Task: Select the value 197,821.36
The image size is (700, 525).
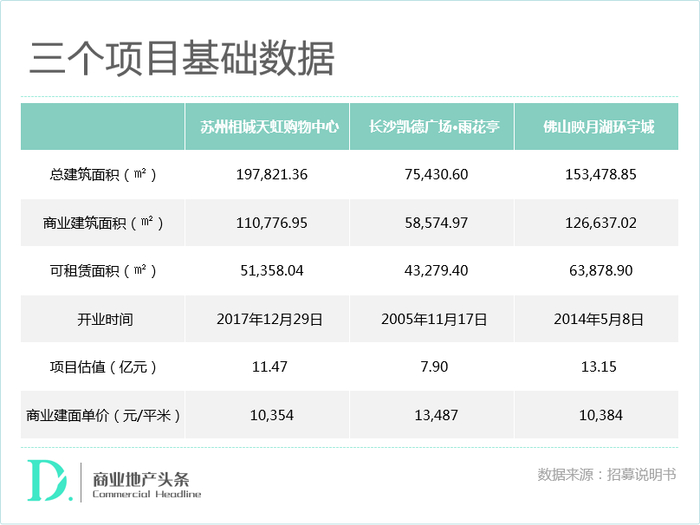Action: tap(271, 174)
